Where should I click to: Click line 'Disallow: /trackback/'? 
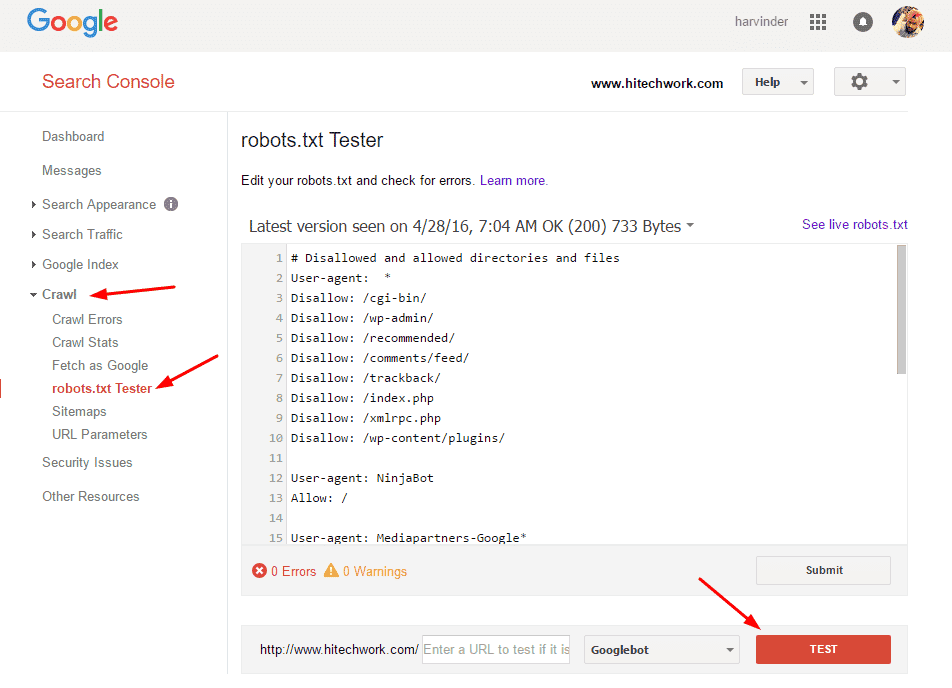click(366, 378)
